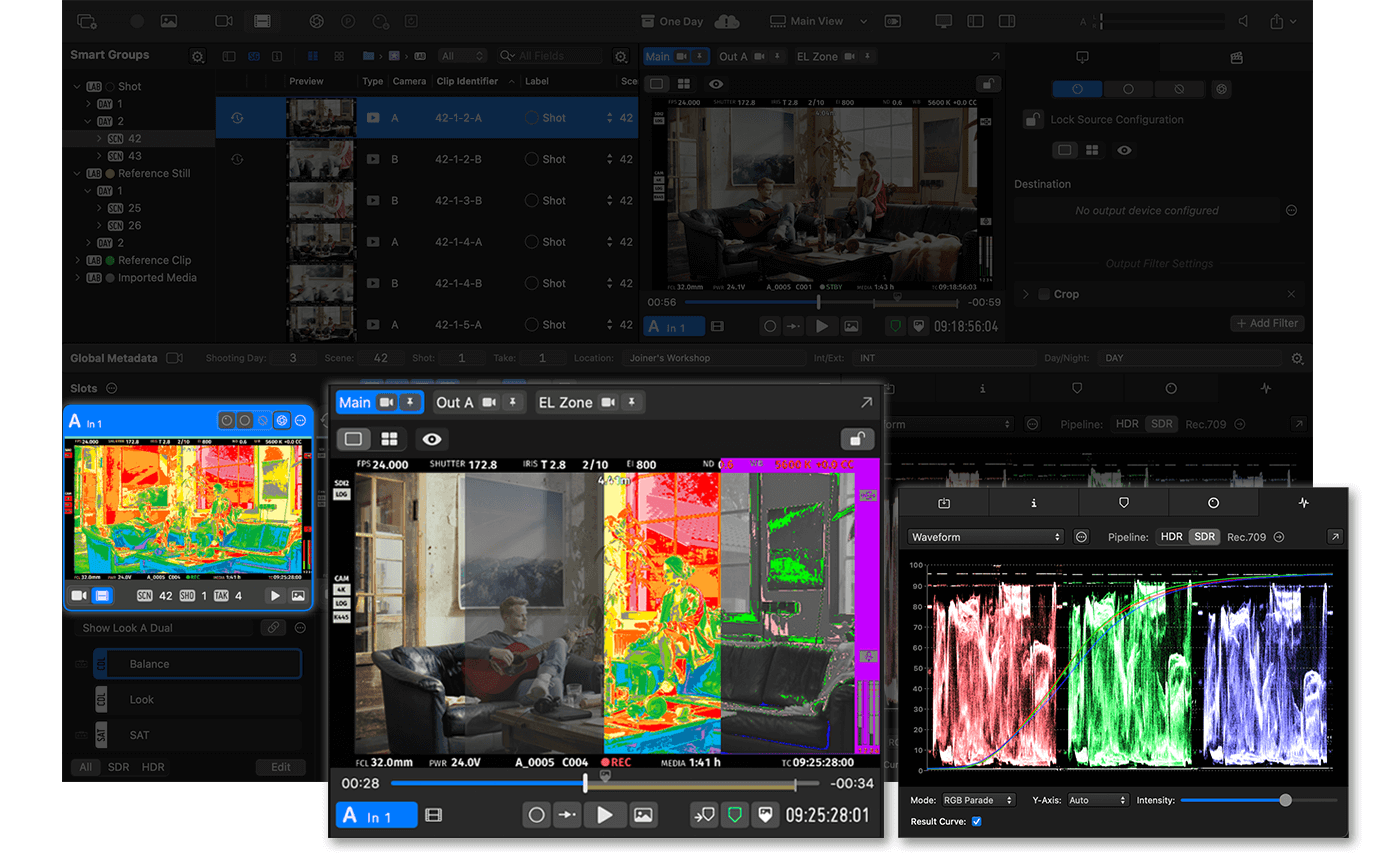
Task: Switch the Pipeline to HDR
Action: (x=1172, y=536)
